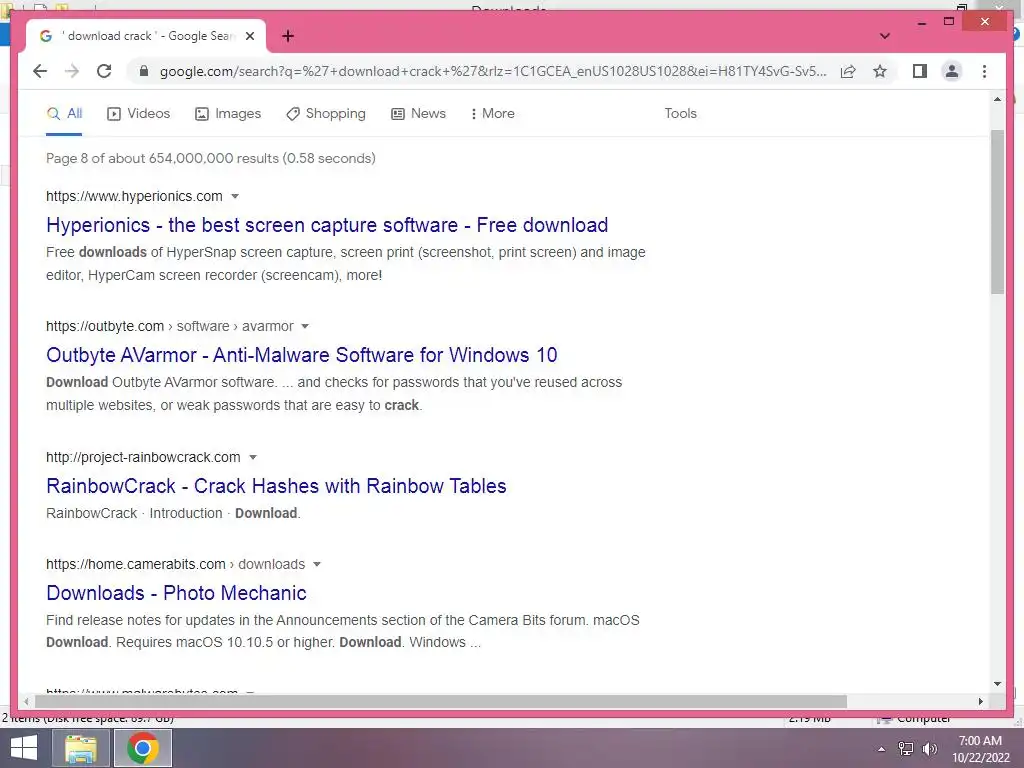Click the scroll down arrow
The width and height of the screenshot is (1024, 768).
pos(997,684)
